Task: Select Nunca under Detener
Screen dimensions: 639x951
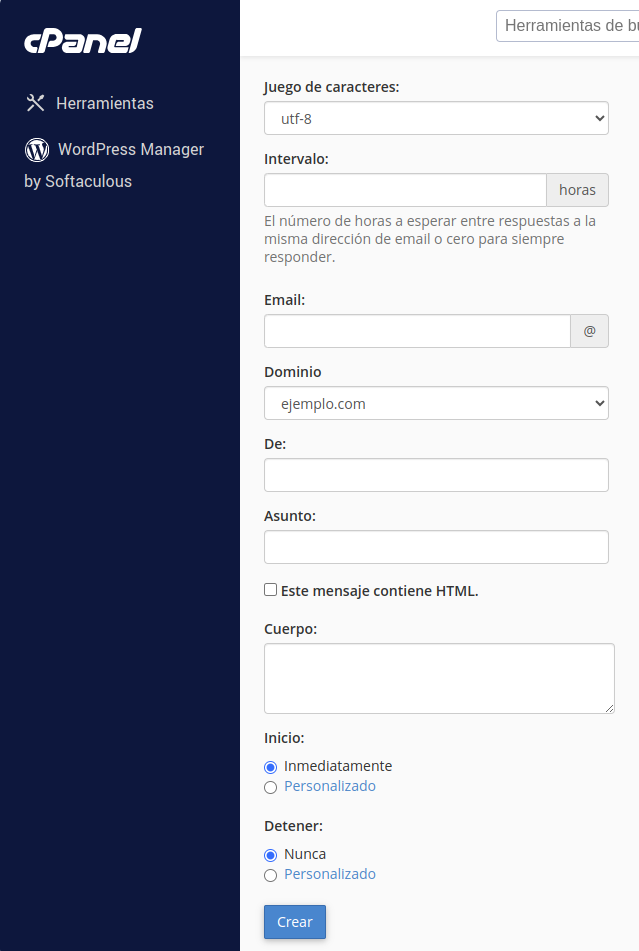Action: (x=270, y=855)
